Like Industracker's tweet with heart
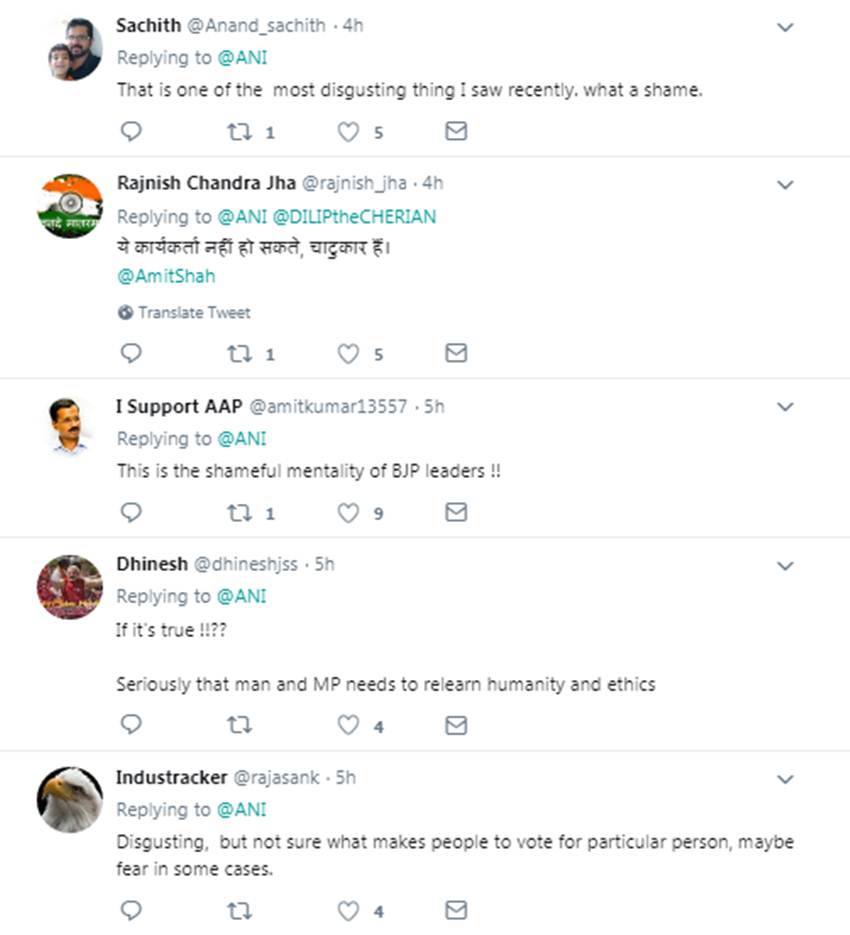The image size is (850, 935). (x=348, y=910)
